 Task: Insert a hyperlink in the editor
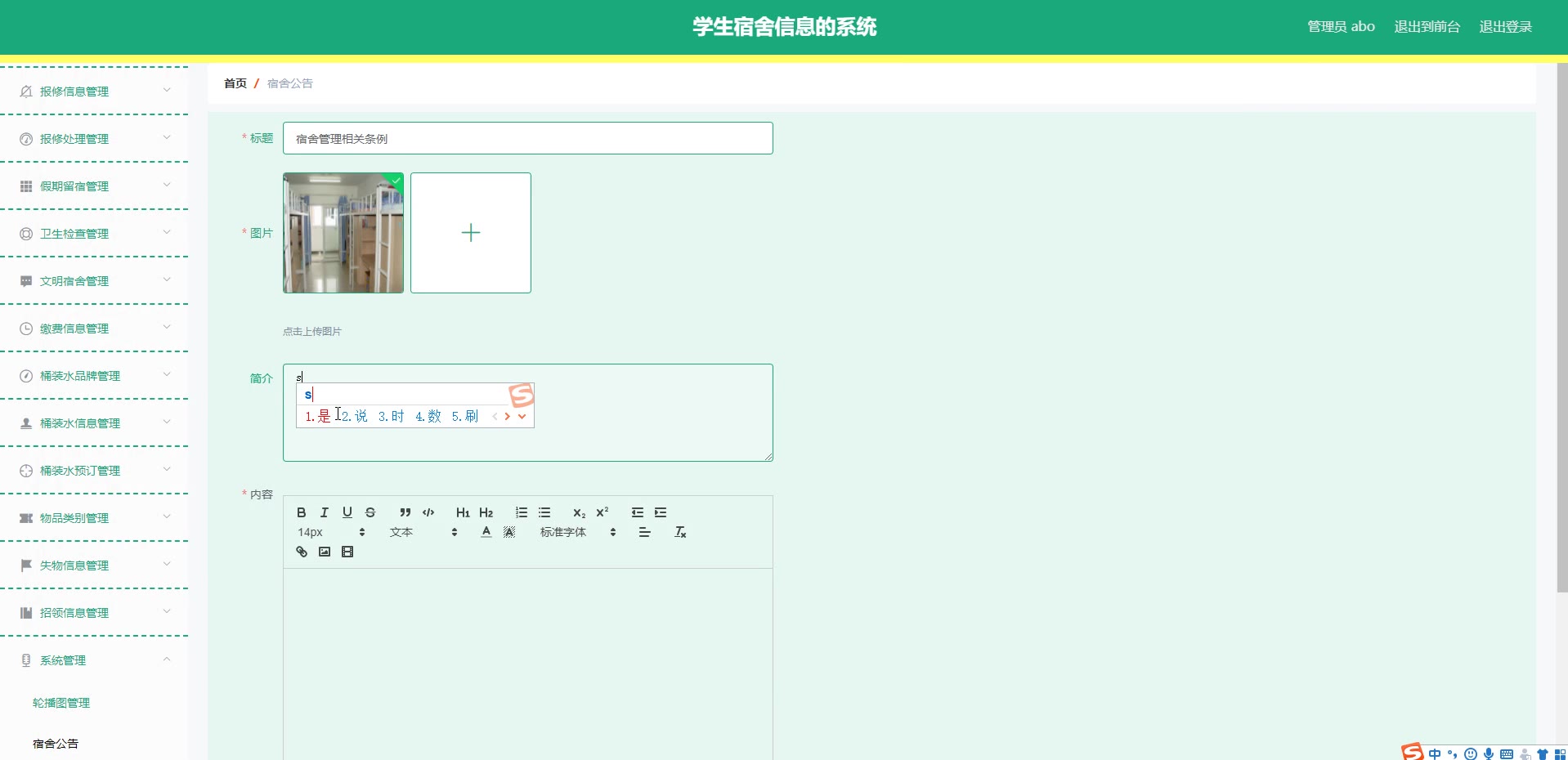point(302,552)
